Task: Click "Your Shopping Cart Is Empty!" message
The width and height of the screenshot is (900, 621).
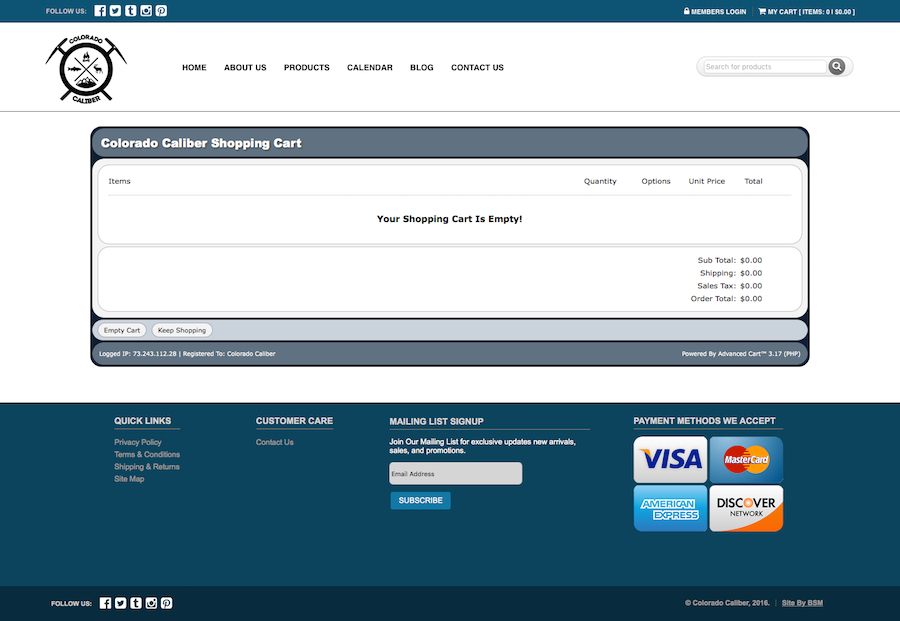Action: 449,219
